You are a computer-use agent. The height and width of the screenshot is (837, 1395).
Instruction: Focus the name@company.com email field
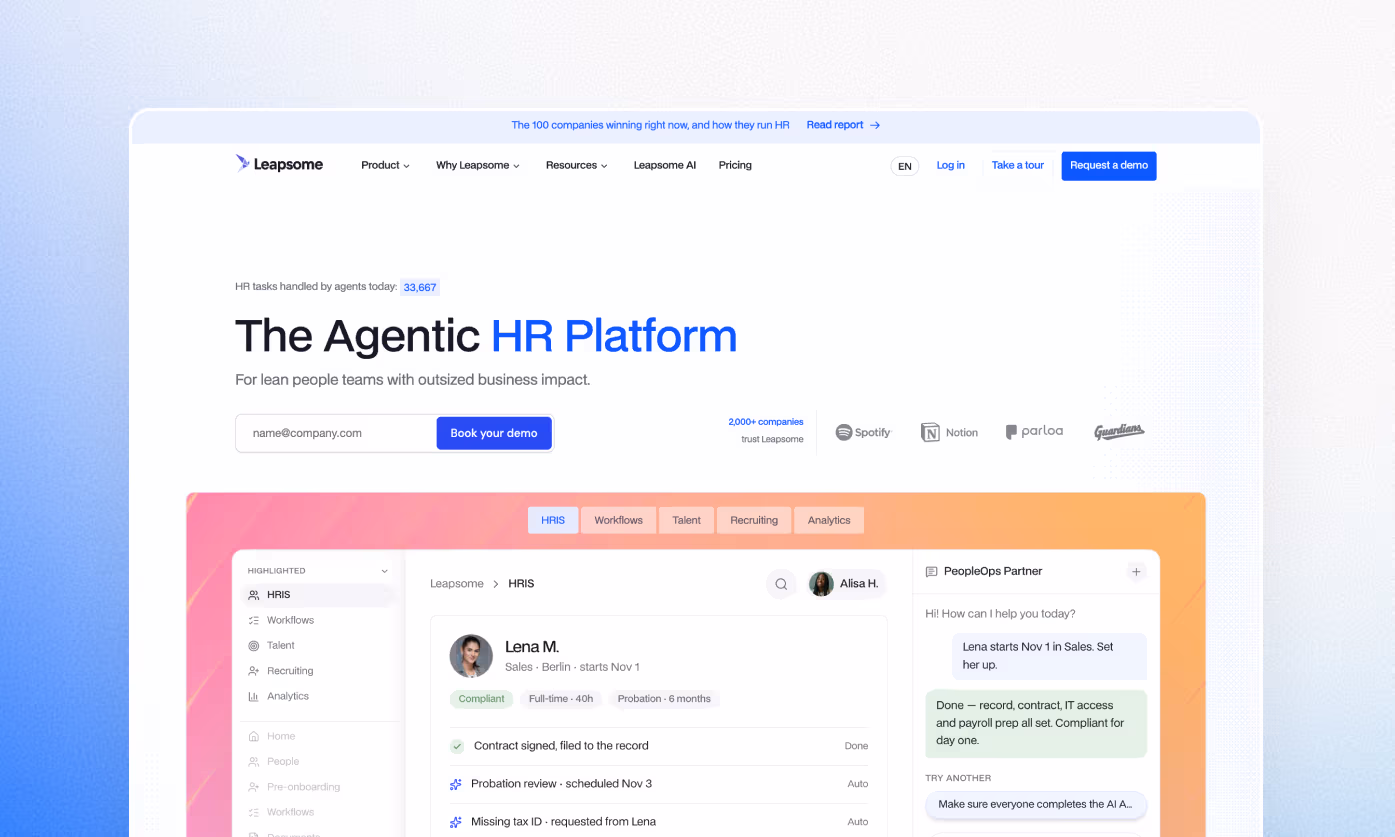click(x=336, y=433)
